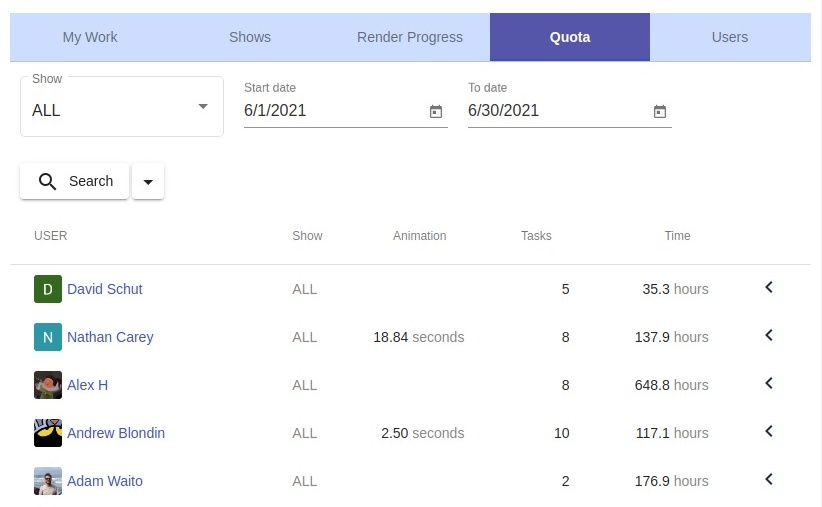Click Alex H's profile picture
This screenshot has width=822, height=507.
pyautogui.click(x=48, y=385)
